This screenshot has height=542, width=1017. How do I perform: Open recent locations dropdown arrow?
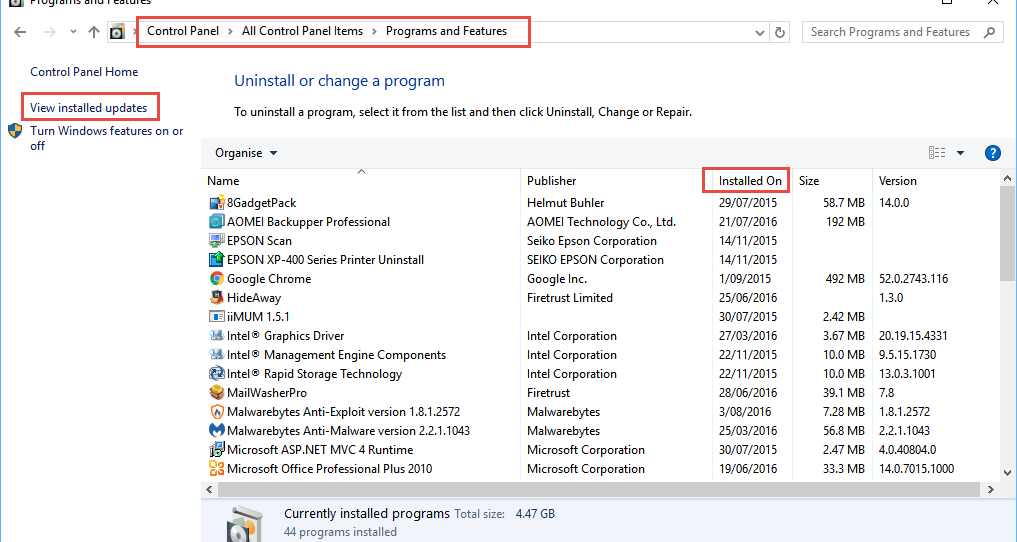pos(73,32)
